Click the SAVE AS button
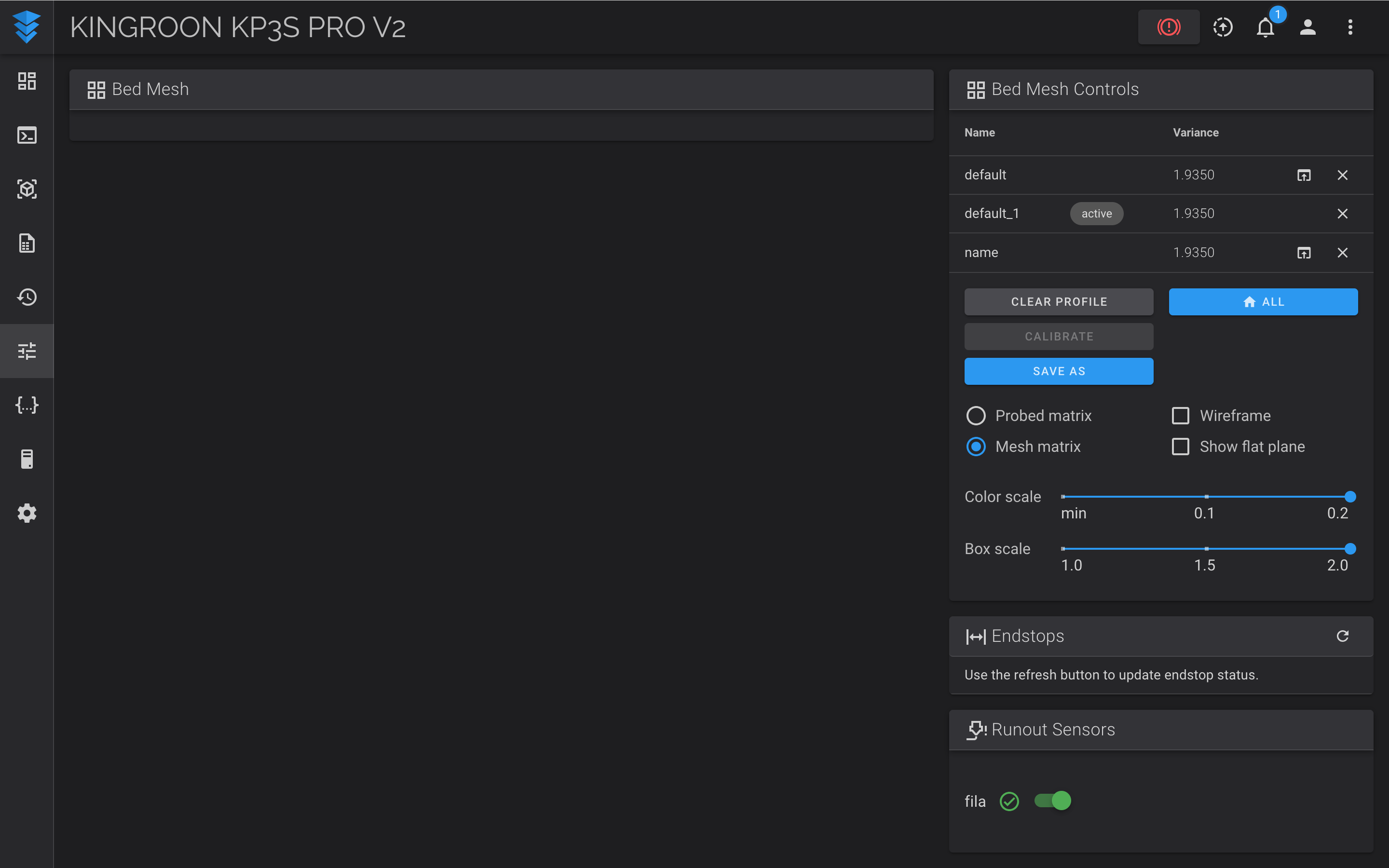This screenshot has width=1389, height=868. point(1059,371)
